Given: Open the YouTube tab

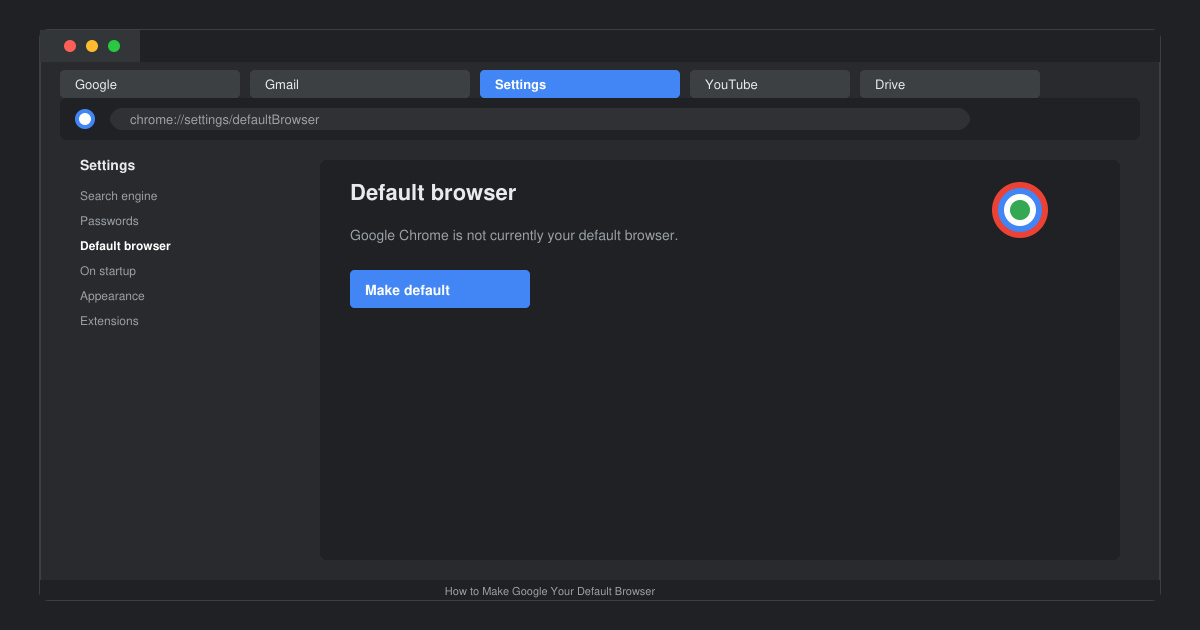Looking at the screenshot, I should coord(770,84).
